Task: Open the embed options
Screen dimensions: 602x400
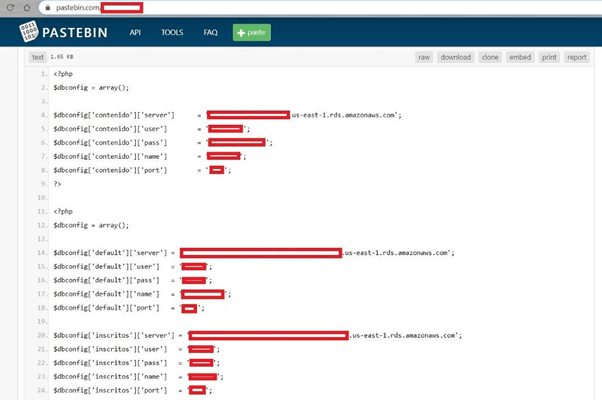Action: tap(520, 57)
